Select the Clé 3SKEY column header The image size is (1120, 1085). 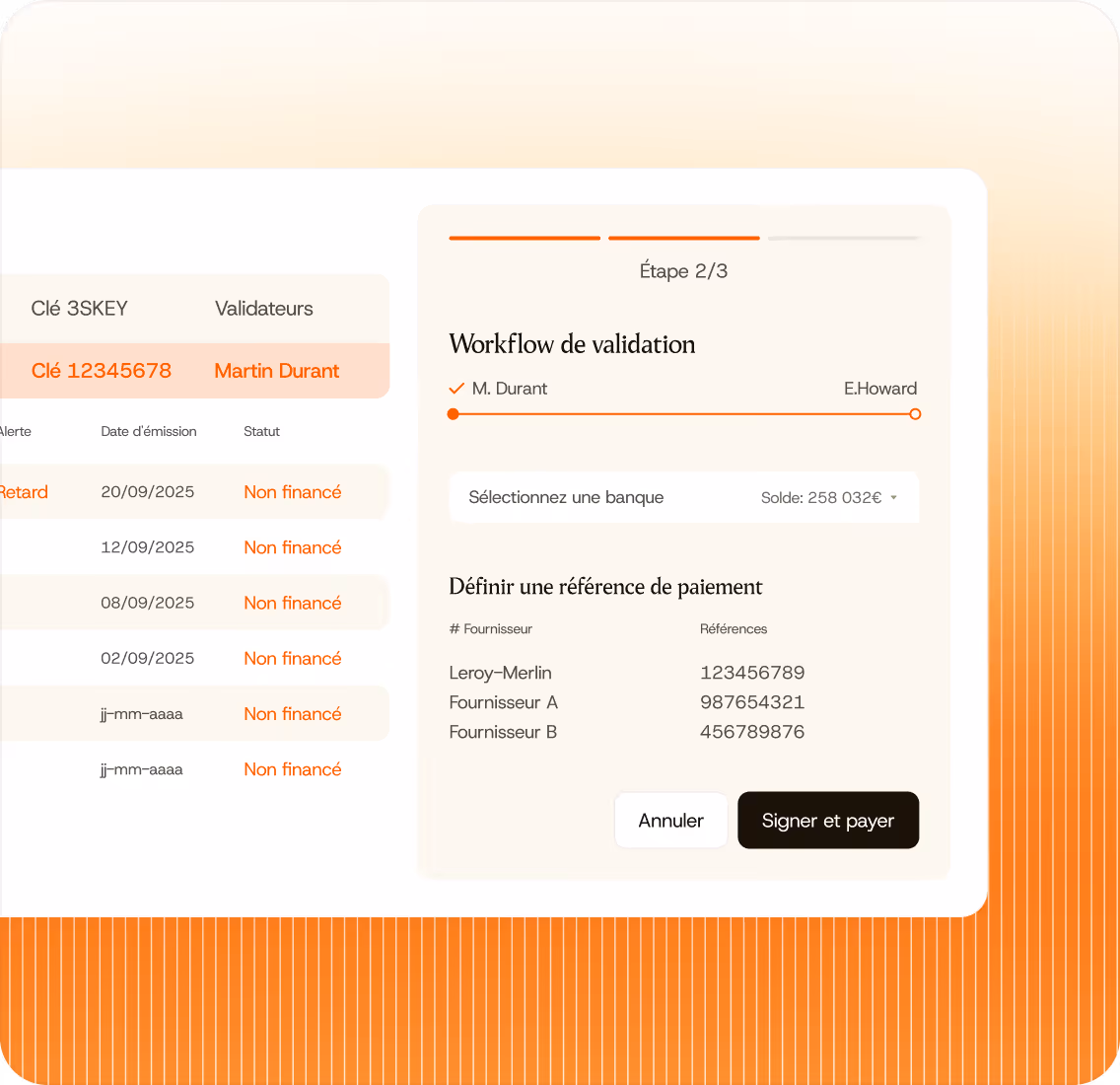pyautogui.click(x=79, y=308)
